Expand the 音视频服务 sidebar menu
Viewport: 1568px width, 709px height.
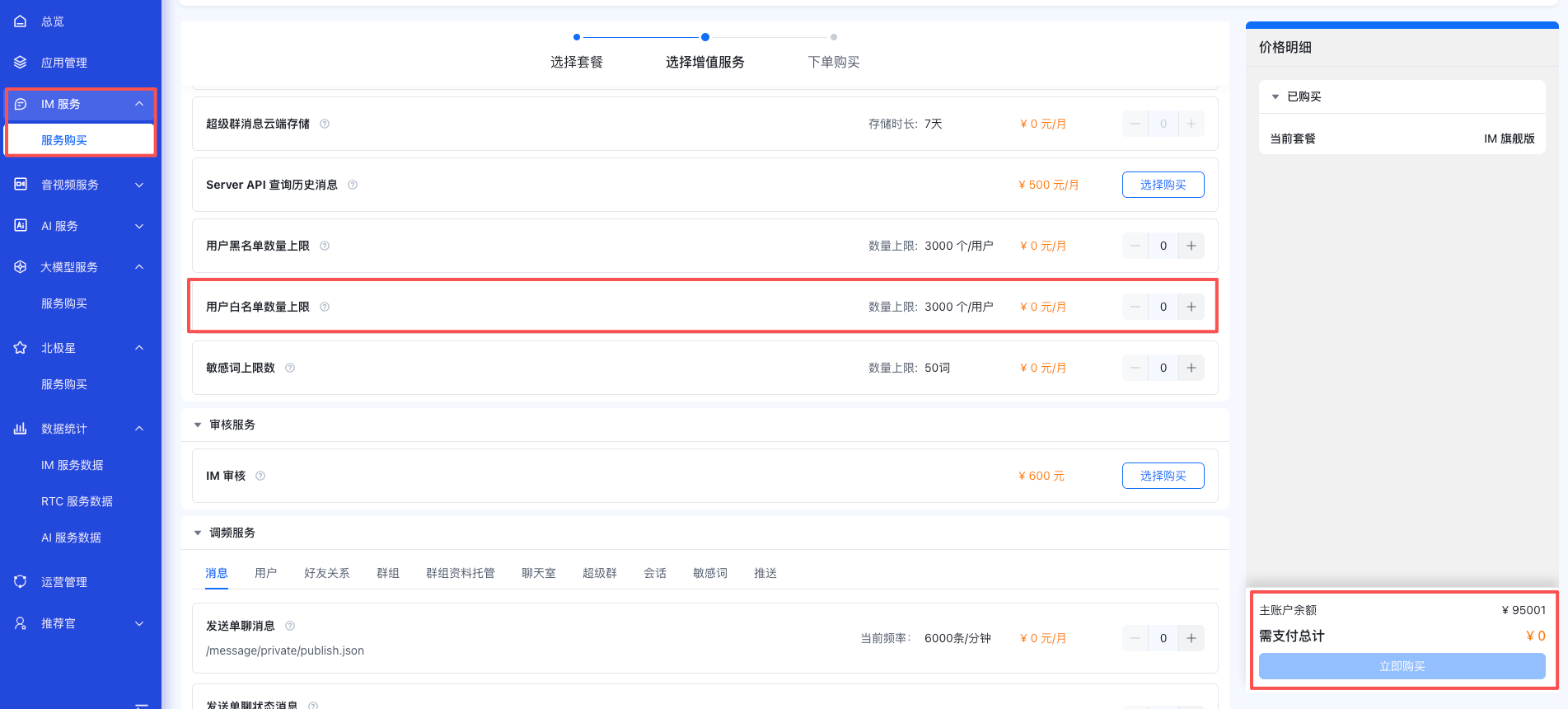[x=139, y=185]
